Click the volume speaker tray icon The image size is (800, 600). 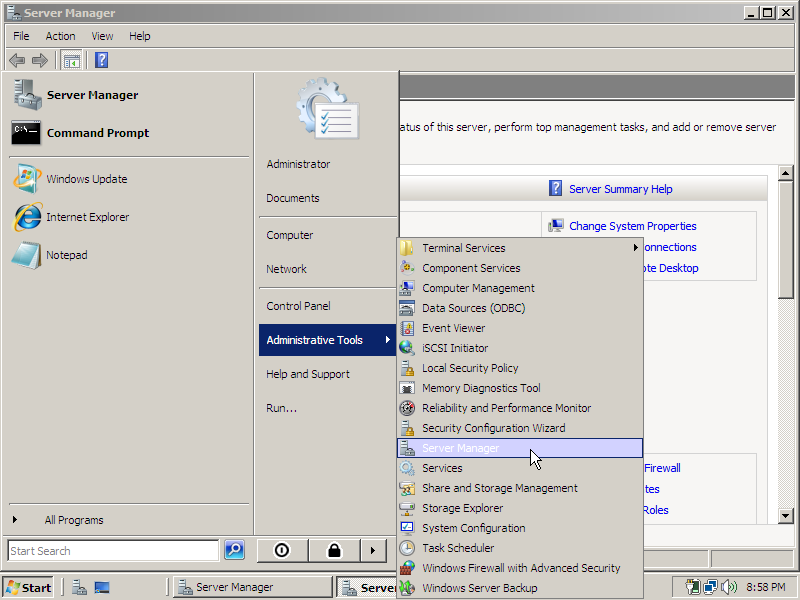point(730,587)
